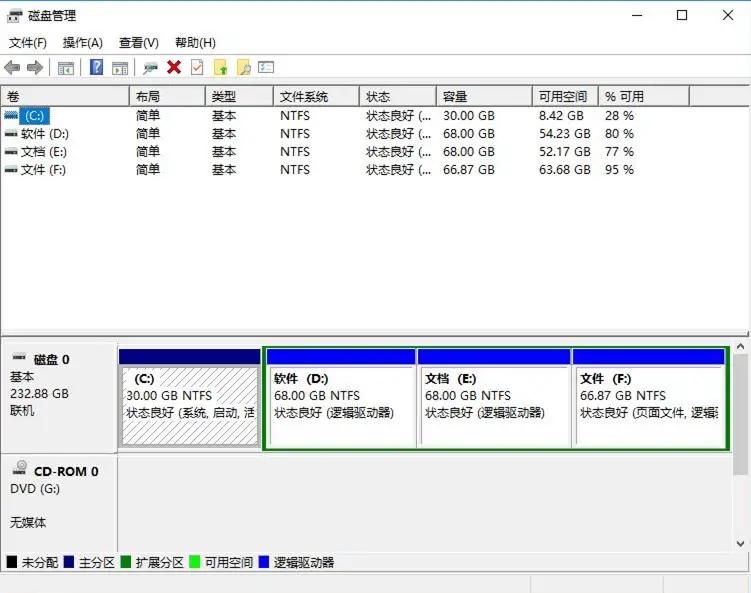The image size is (751, 593).
Task: Sort by the 类型 column header
Action: [239, 96]
